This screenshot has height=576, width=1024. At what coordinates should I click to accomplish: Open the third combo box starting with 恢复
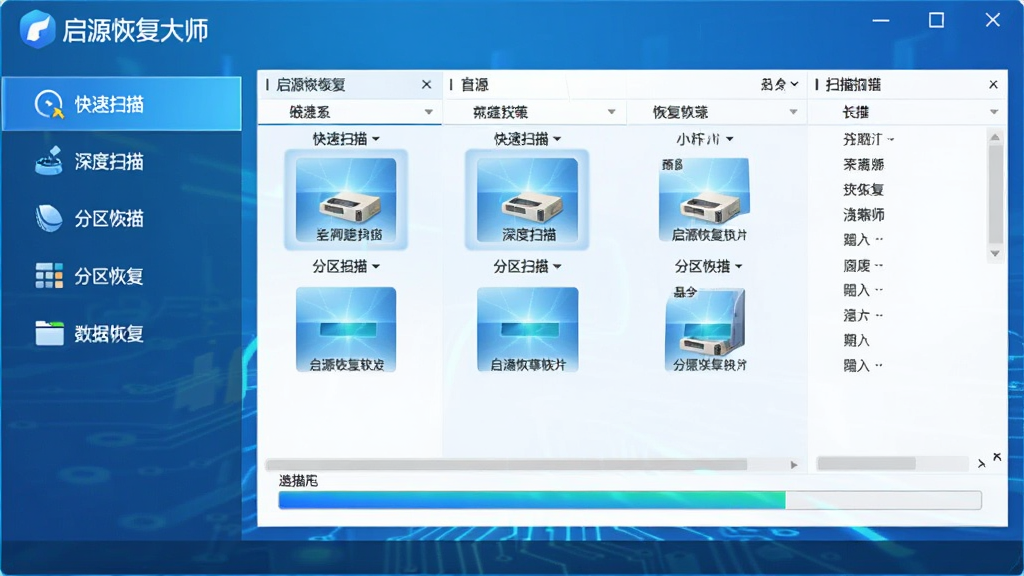pos(717,112)
